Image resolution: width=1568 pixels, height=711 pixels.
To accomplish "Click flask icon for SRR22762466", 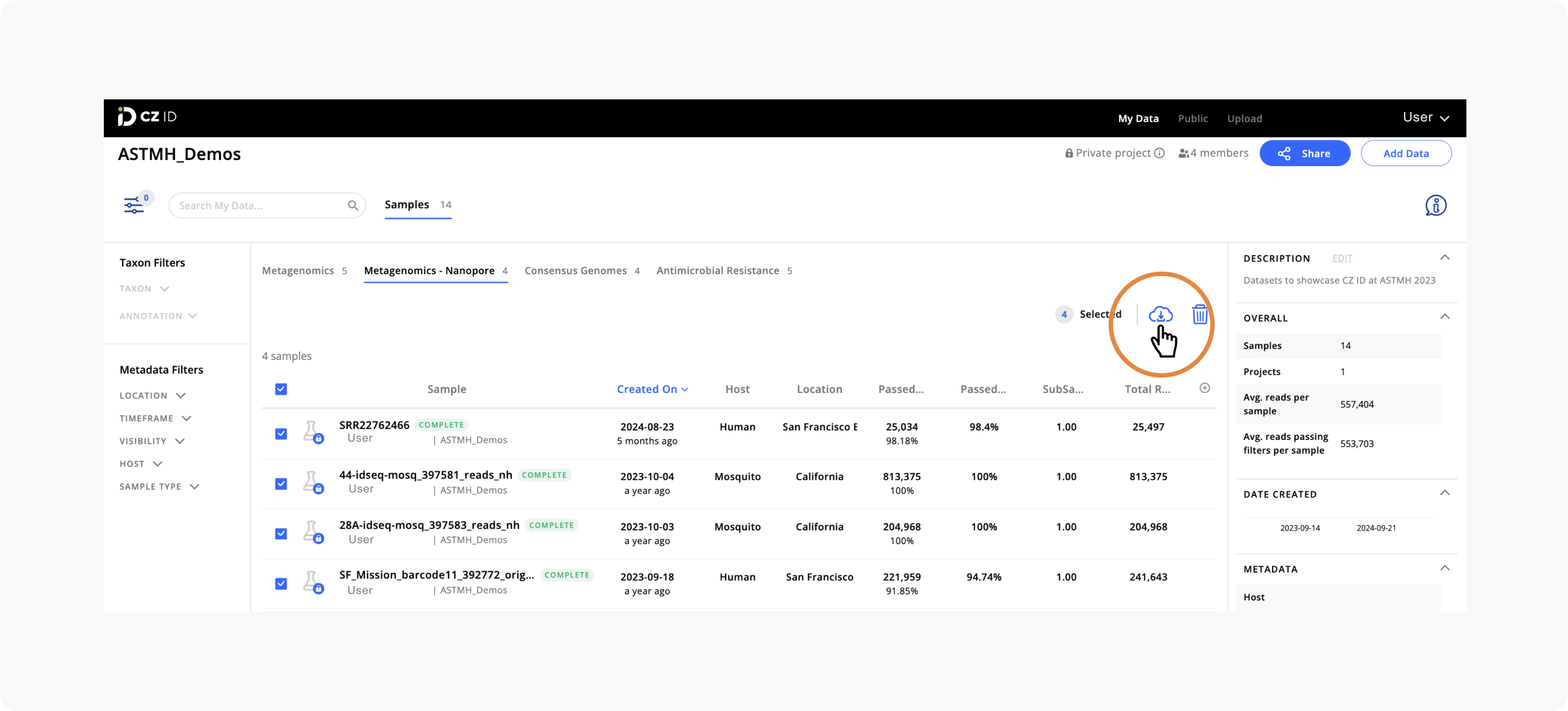I will click(x=312, y=432).
